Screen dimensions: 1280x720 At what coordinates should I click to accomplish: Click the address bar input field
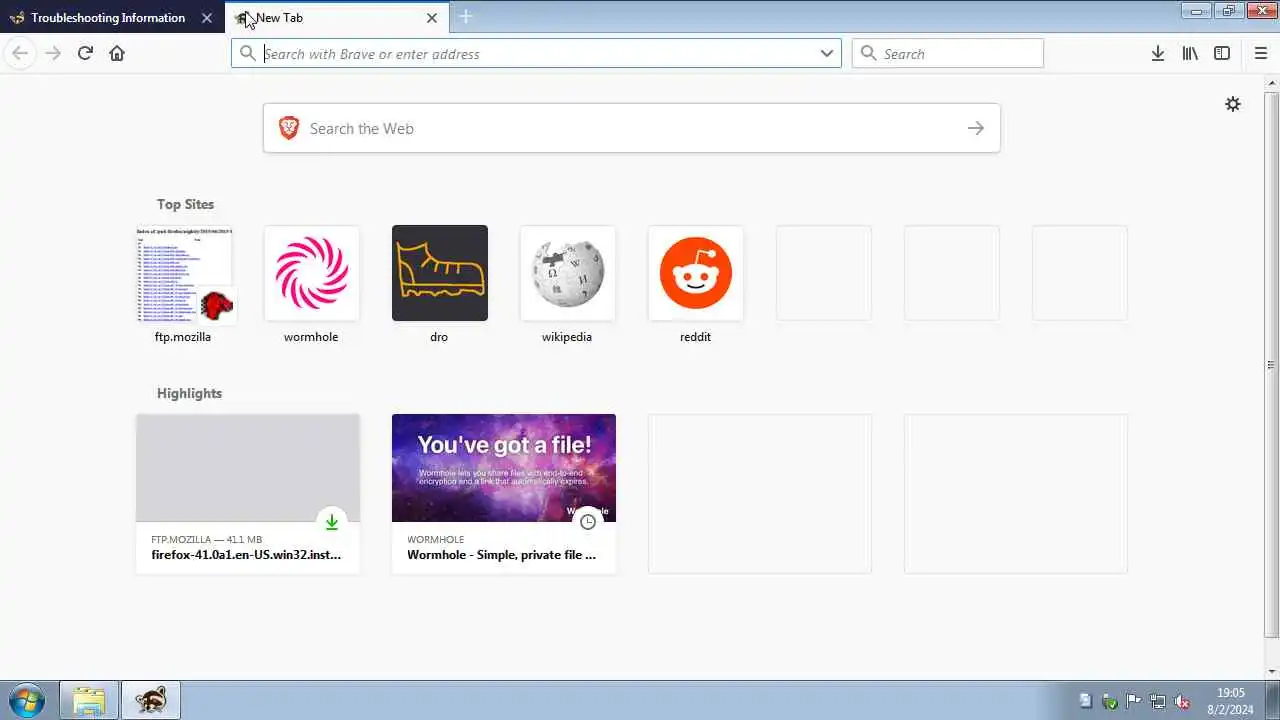(538, 53)
